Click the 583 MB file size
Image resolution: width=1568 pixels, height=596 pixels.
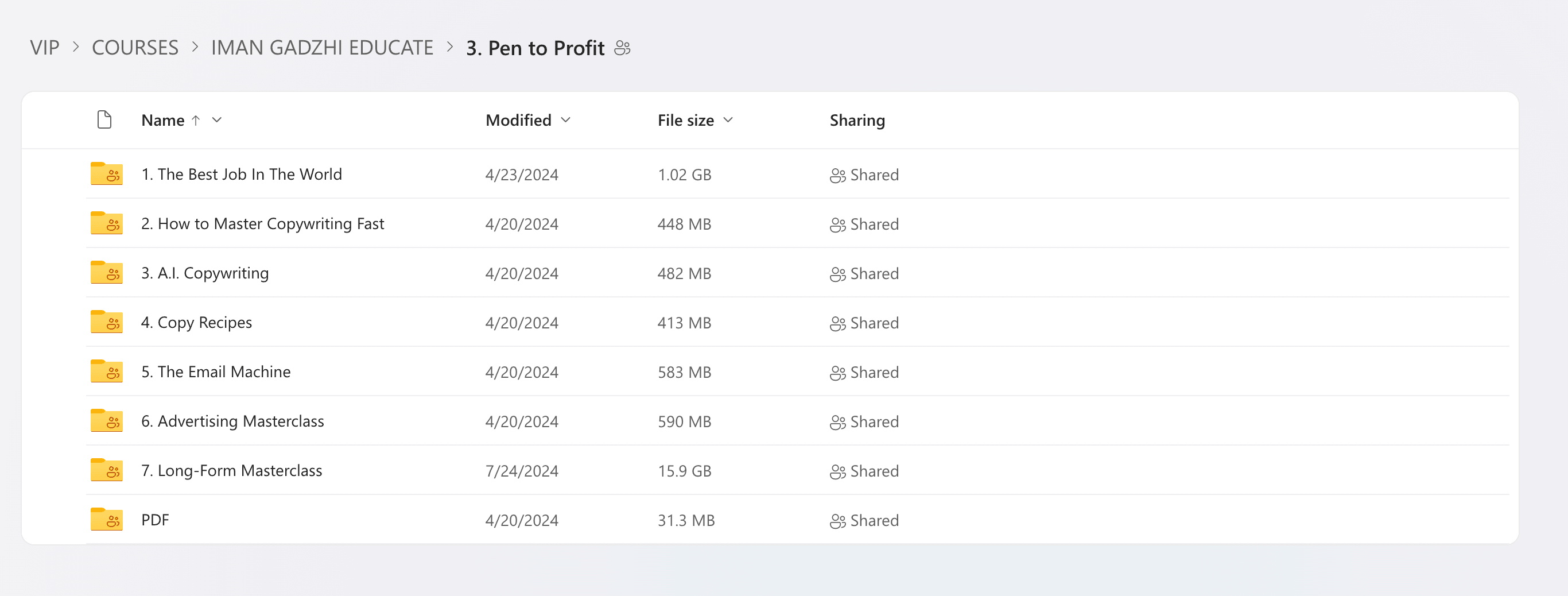tap(684, 372)
